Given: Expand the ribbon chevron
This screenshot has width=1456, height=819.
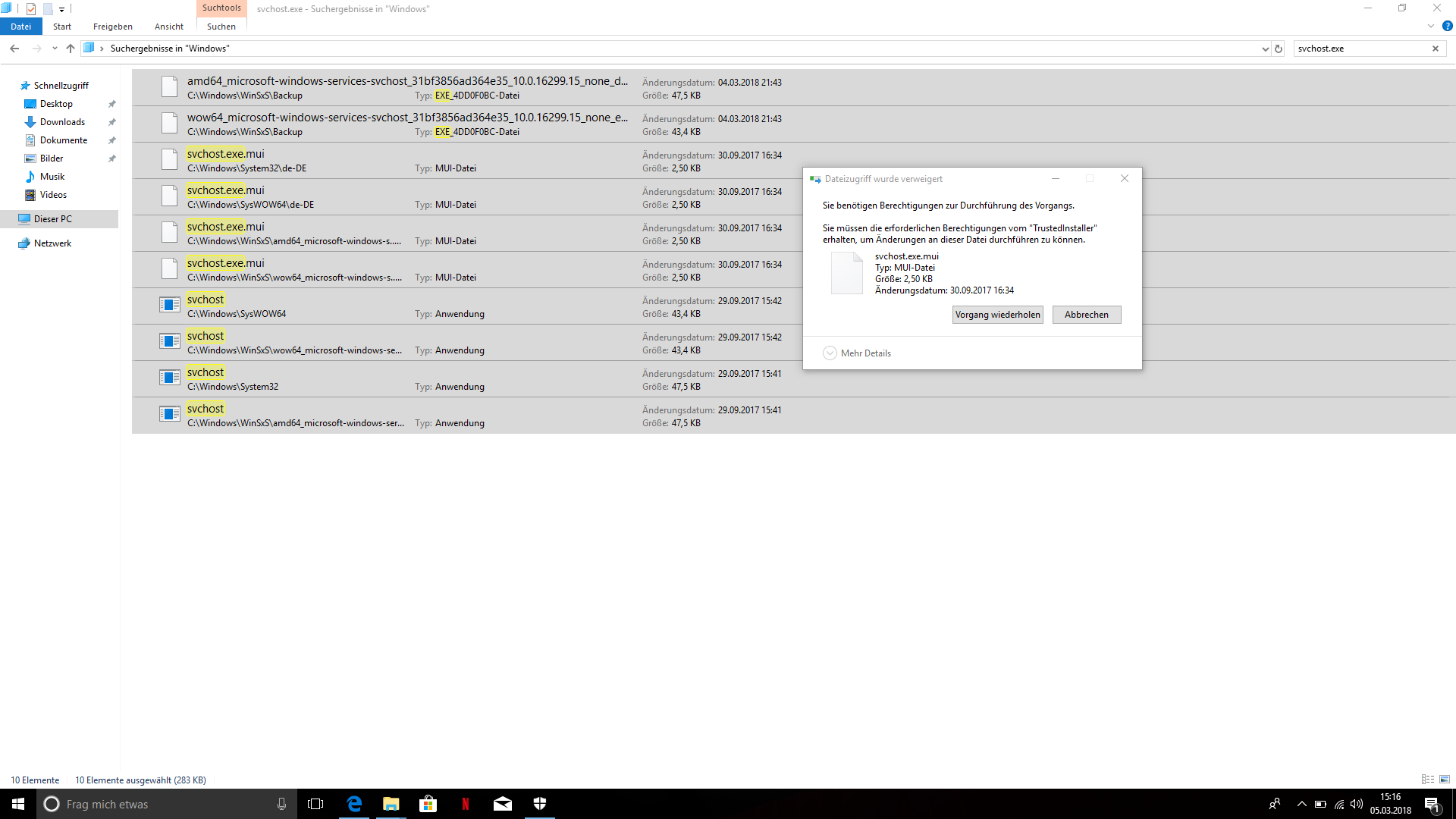Looking at the screenshot, I should click(x=1431, y=26).
